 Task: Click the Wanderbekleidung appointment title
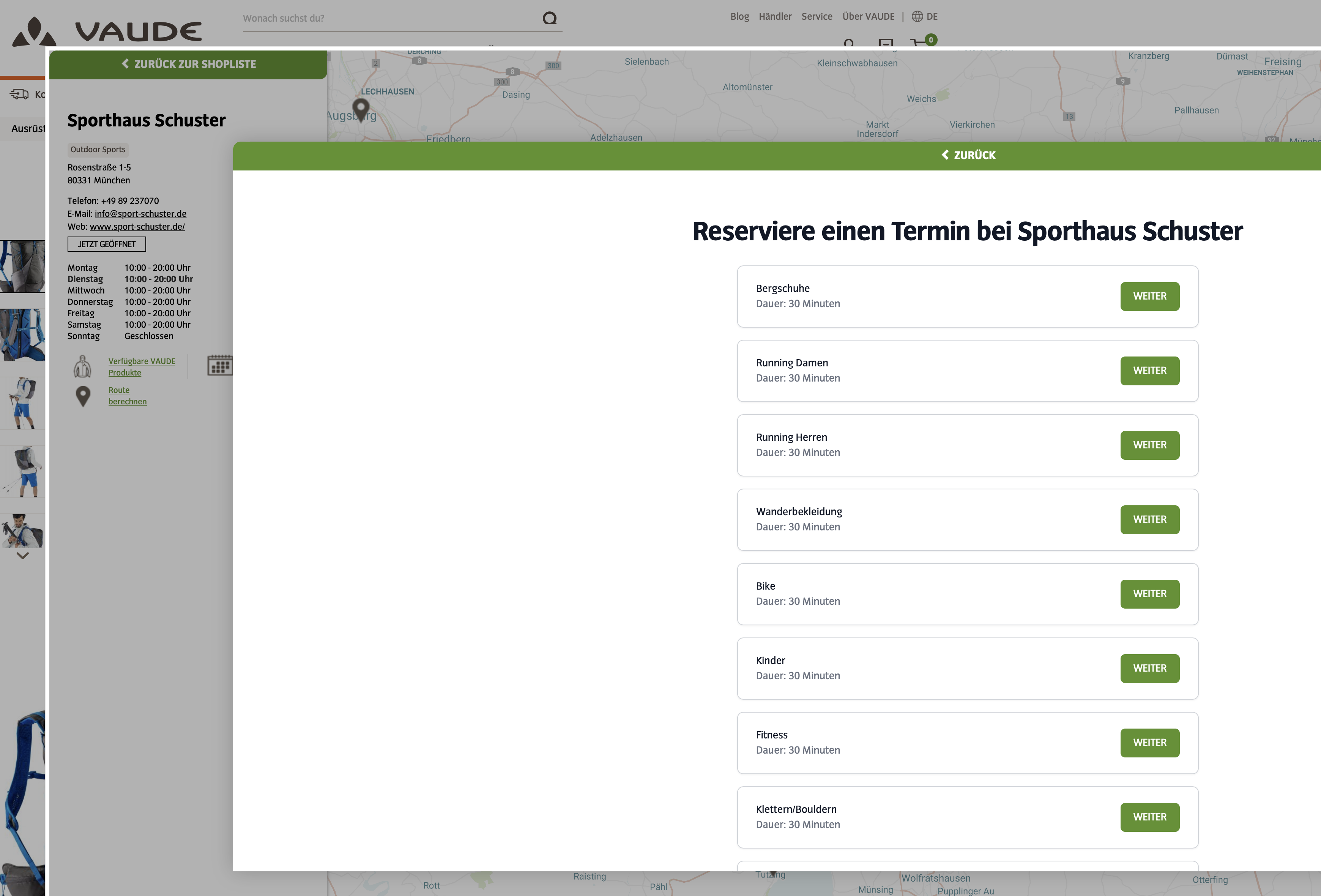[x=799, y=512]
